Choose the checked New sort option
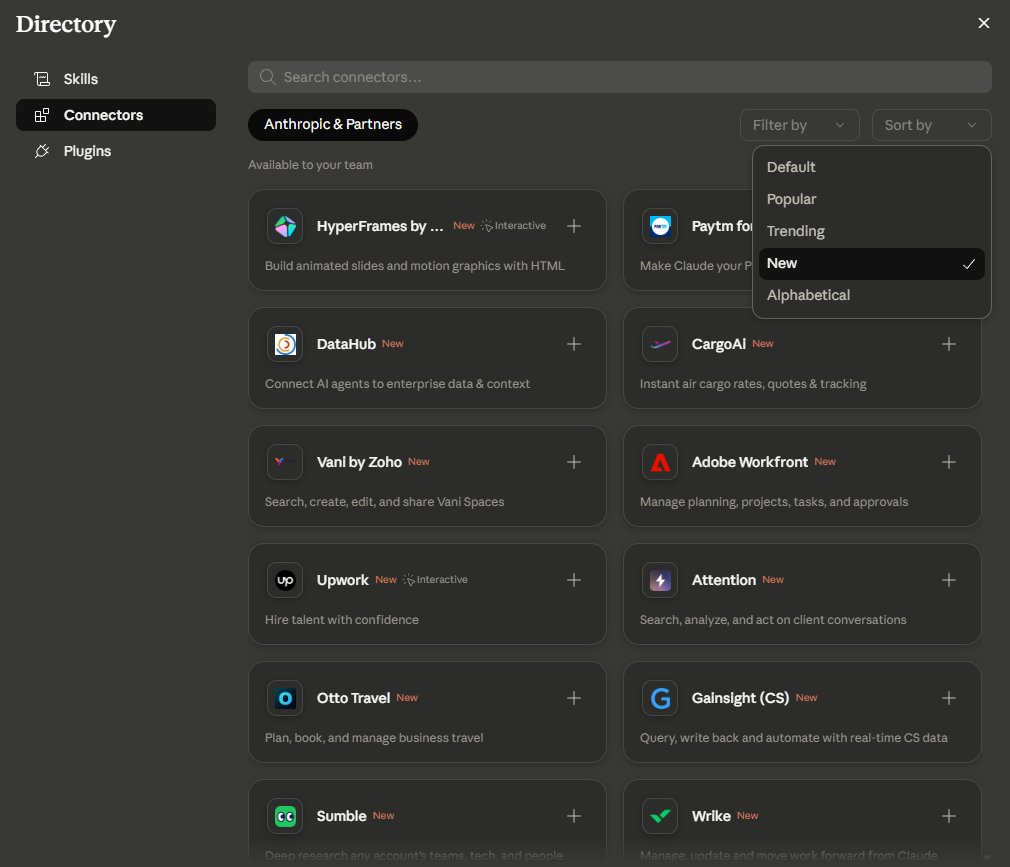The image size is (1010, 867). (872, 263)
